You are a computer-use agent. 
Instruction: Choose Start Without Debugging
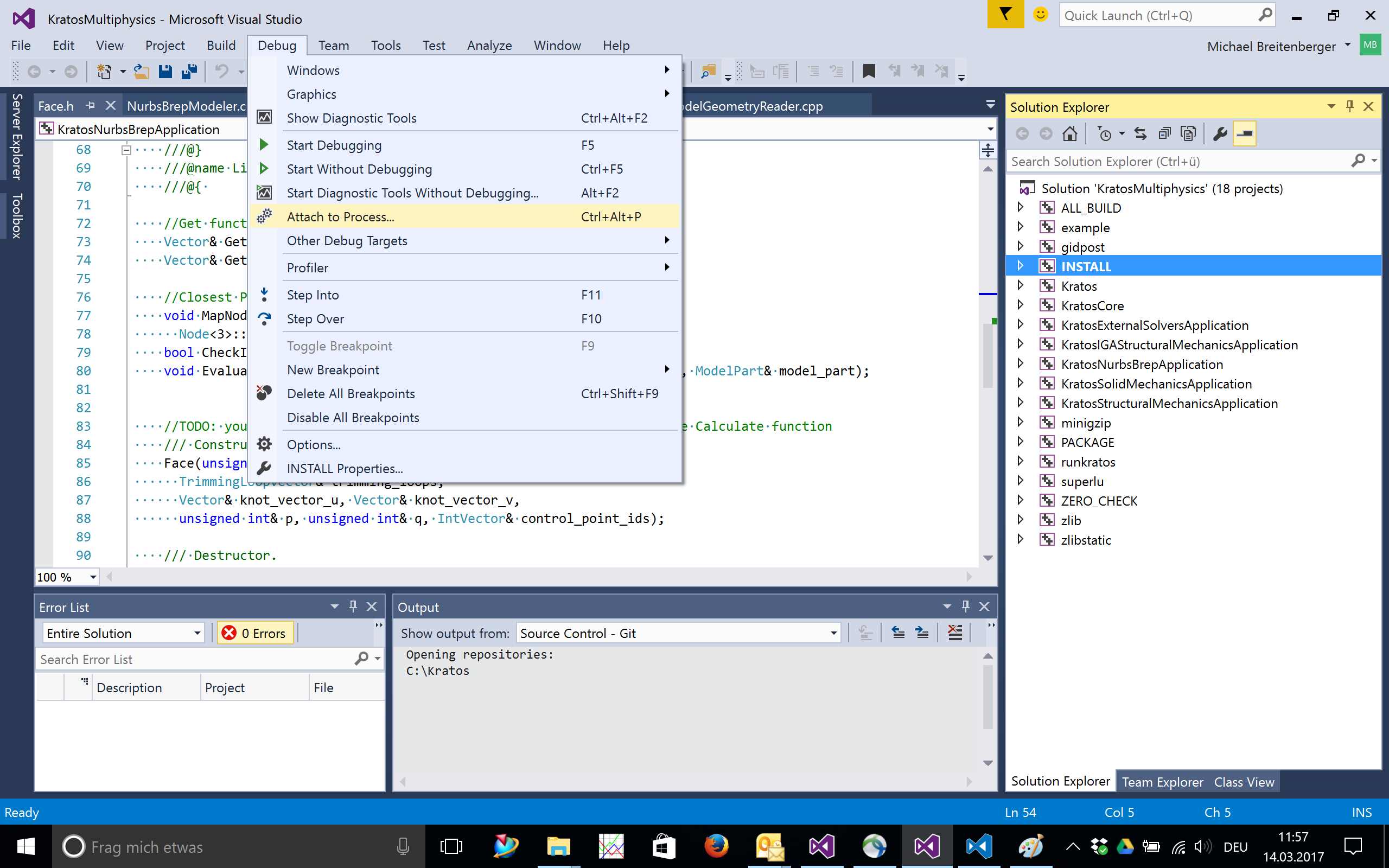[359, 169]
